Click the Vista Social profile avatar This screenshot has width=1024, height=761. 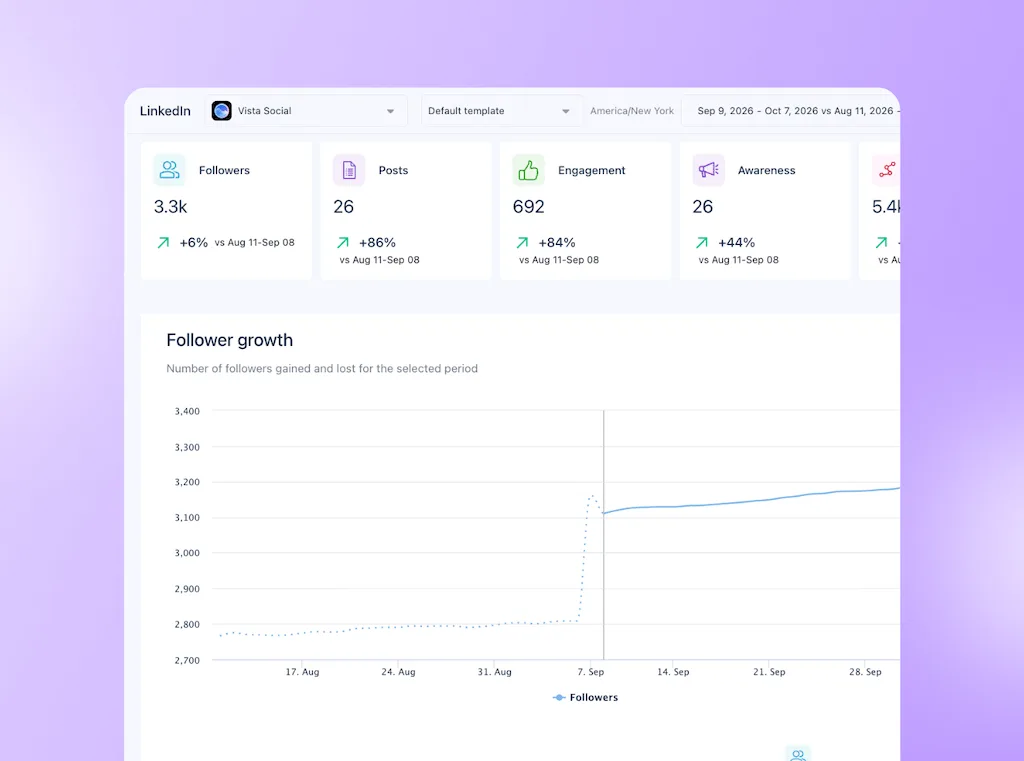tap(221, 111)
